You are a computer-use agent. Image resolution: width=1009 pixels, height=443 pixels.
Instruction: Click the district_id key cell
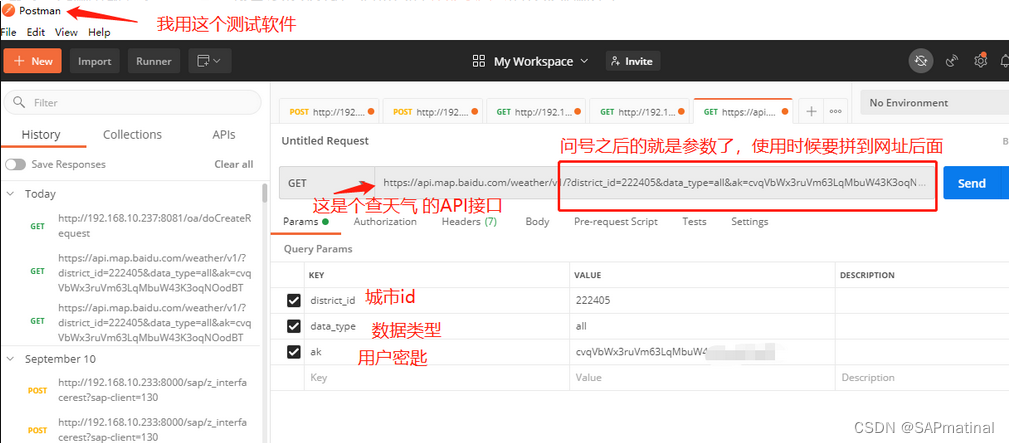point(436,300)
